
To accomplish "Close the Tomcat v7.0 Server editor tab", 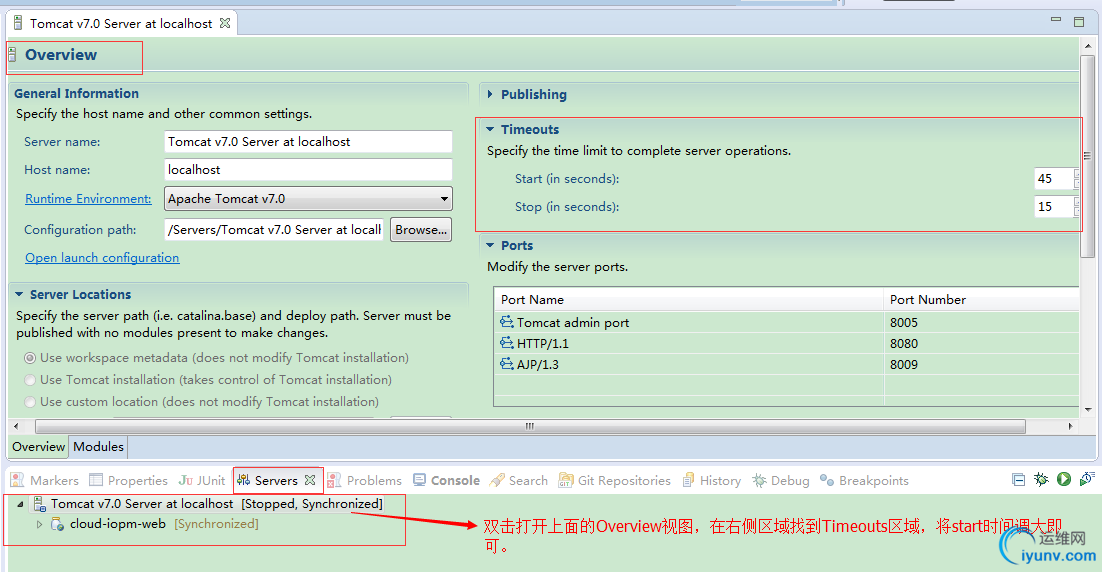I will click(x=225, y=23).
